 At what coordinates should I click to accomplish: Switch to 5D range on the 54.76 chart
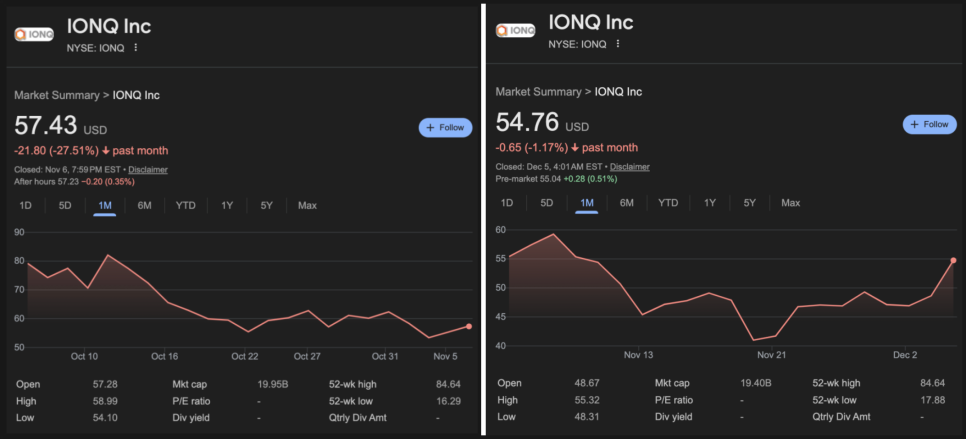click(x=547, y=202)
